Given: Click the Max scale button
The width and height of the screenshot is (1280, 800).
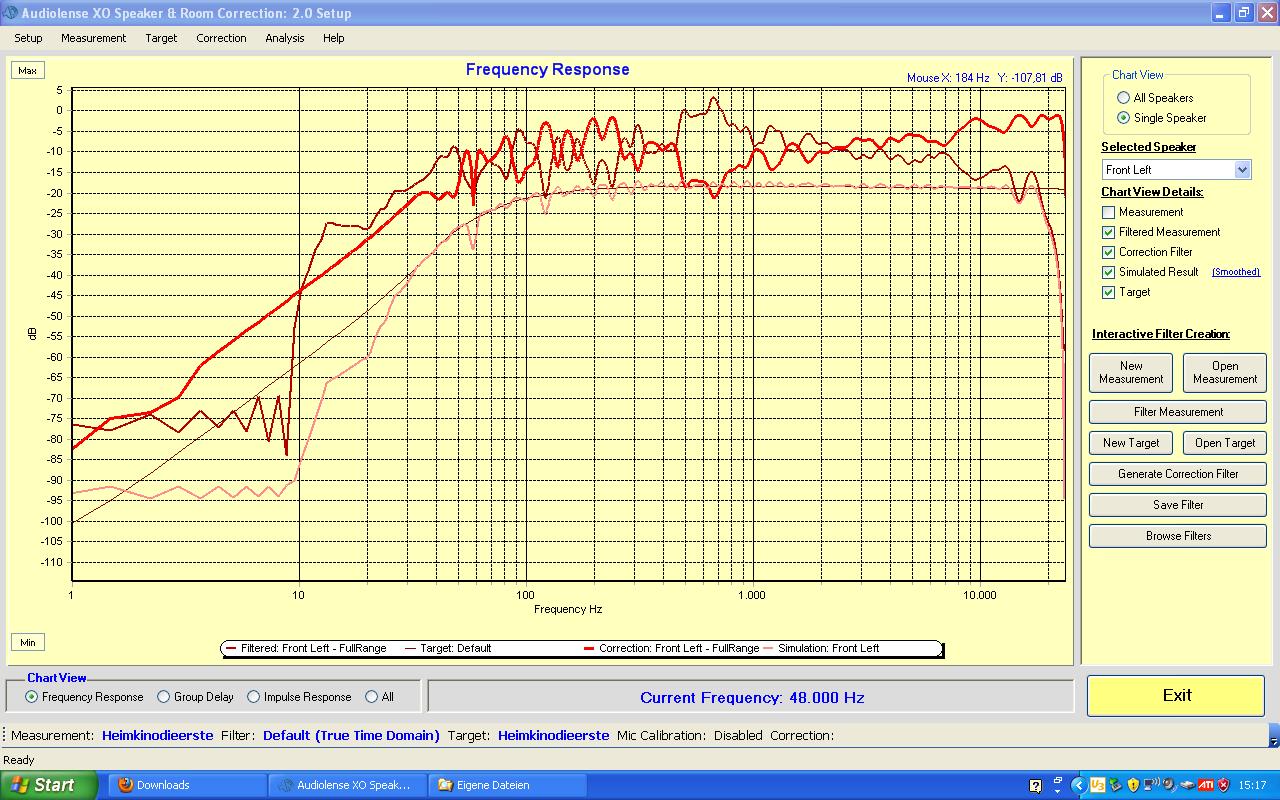Looking at the screenshot, I should tap(27, 70).
